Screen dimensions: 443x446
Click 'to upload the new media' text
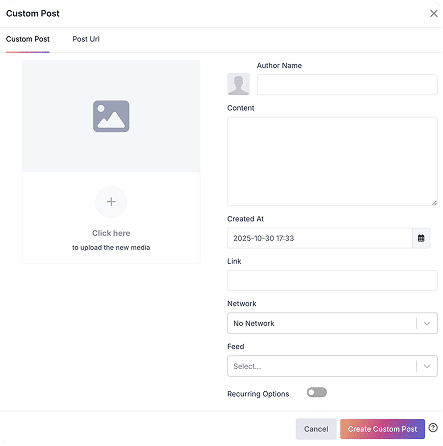[111, 248]
